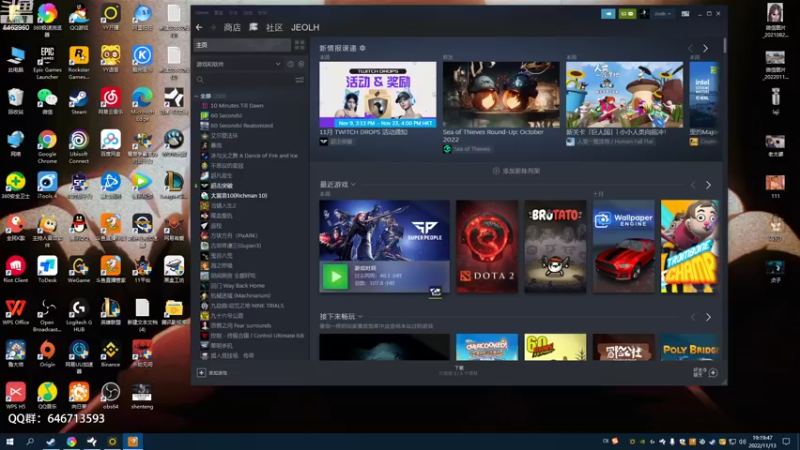This screenshot has height=450, width=800.
Task: Open the green friend notifications button
Action: (x=628, y=14)
